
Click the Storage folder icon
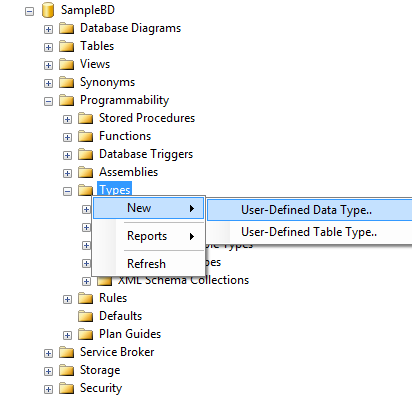[x=66, y=370]
